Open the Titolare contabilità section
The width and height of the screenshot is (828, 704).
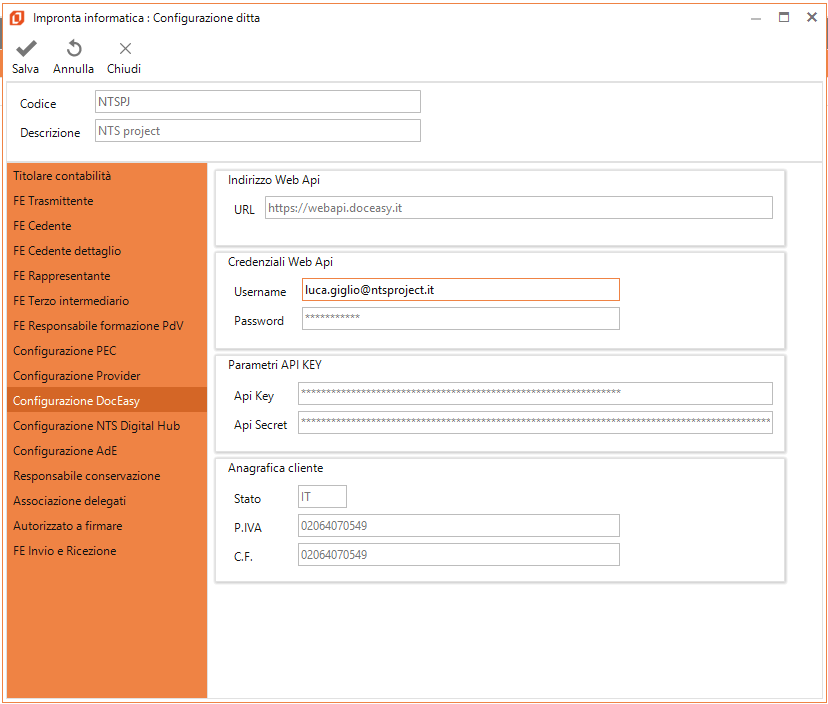pos(62,176)
